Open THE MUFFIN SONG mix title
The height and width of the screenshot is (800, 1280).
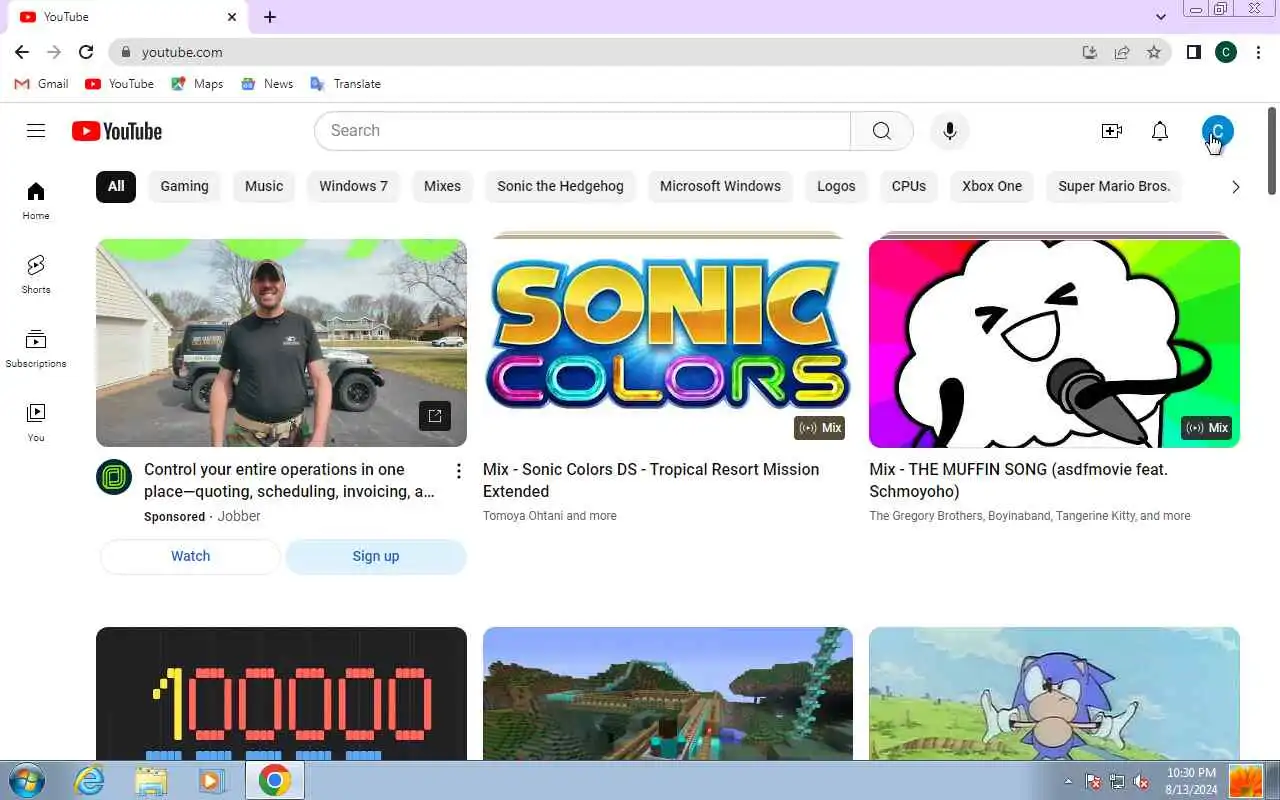(1018, 480)
